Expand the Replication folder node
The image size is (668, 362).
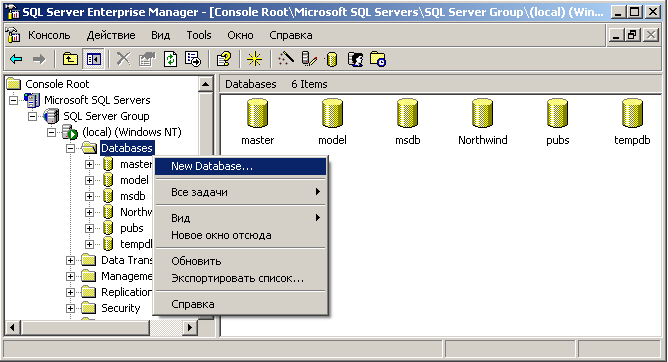pyautogui.click(x=70, y=292)
